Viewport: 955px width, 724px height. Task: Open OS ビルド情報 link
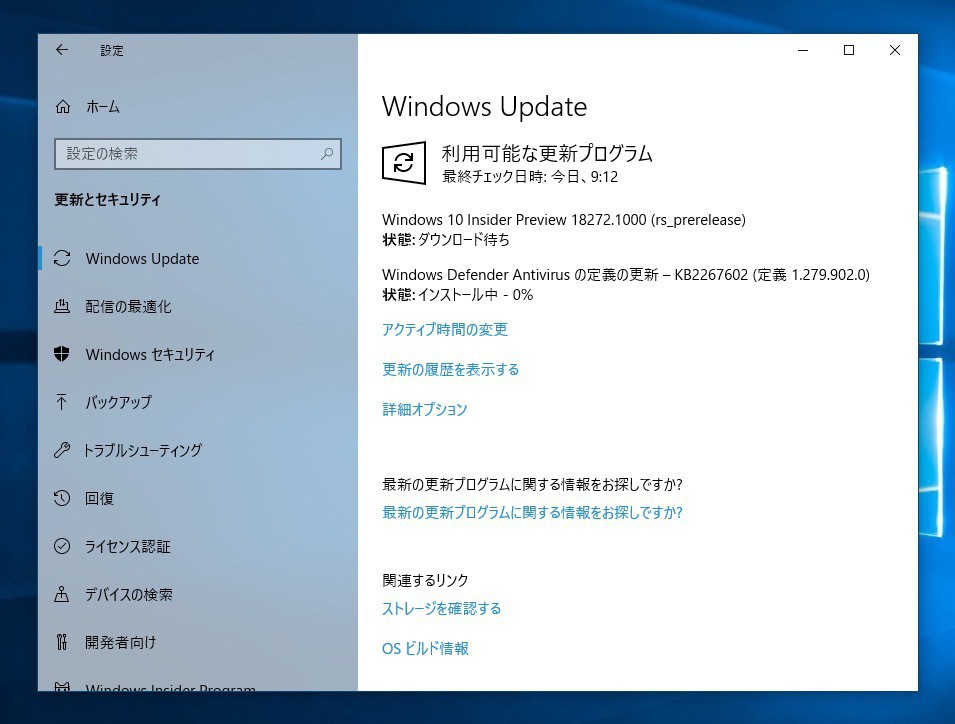(x=425, y=648)
